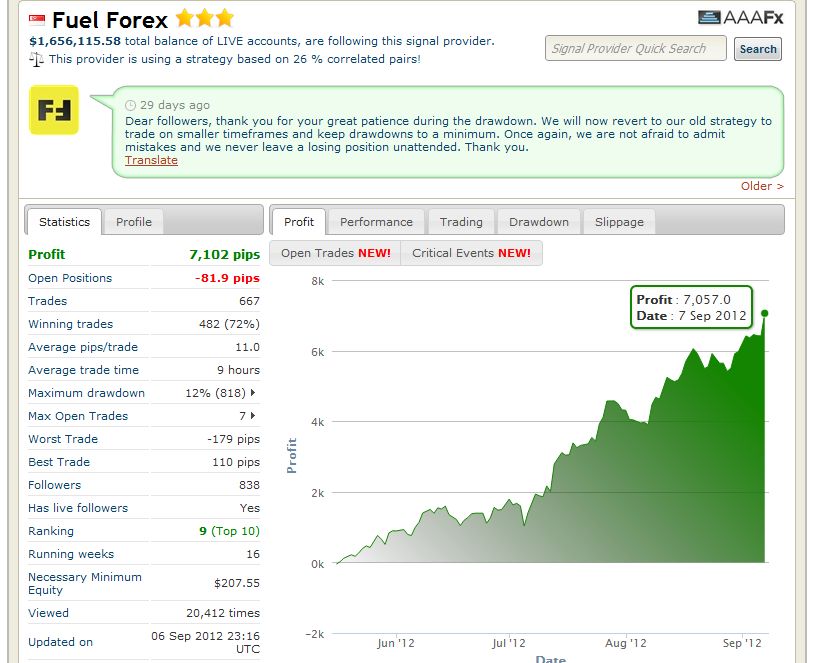Click the Running weeks 16 value

pyautogui.click(x=253, y=554)
